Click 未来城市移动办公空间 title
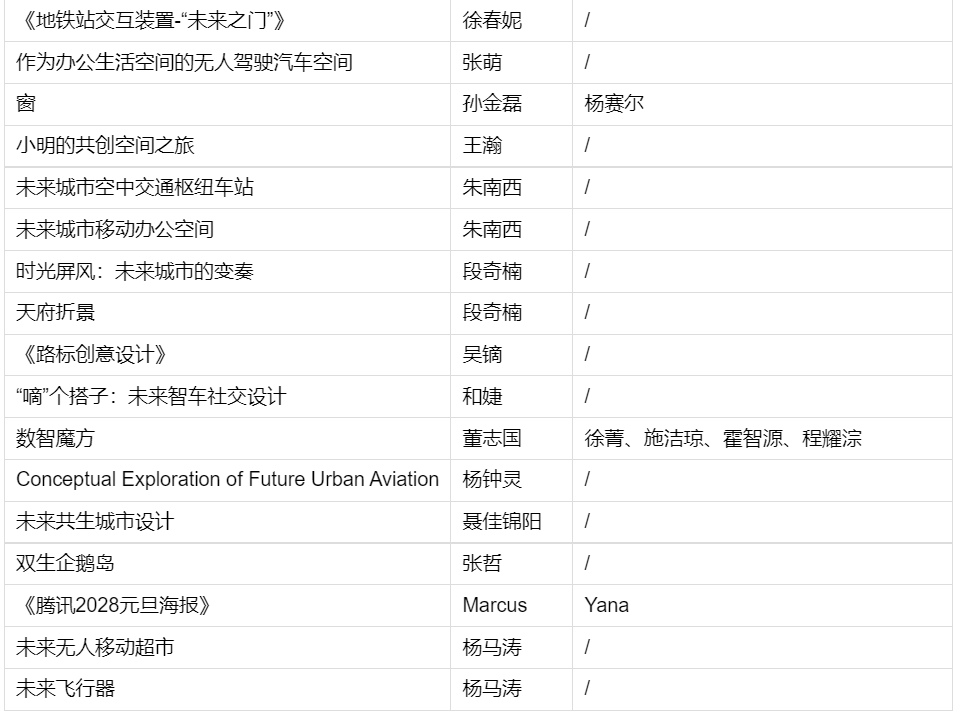The height and width of the screenshot is (715, 956). coord(227,230)
